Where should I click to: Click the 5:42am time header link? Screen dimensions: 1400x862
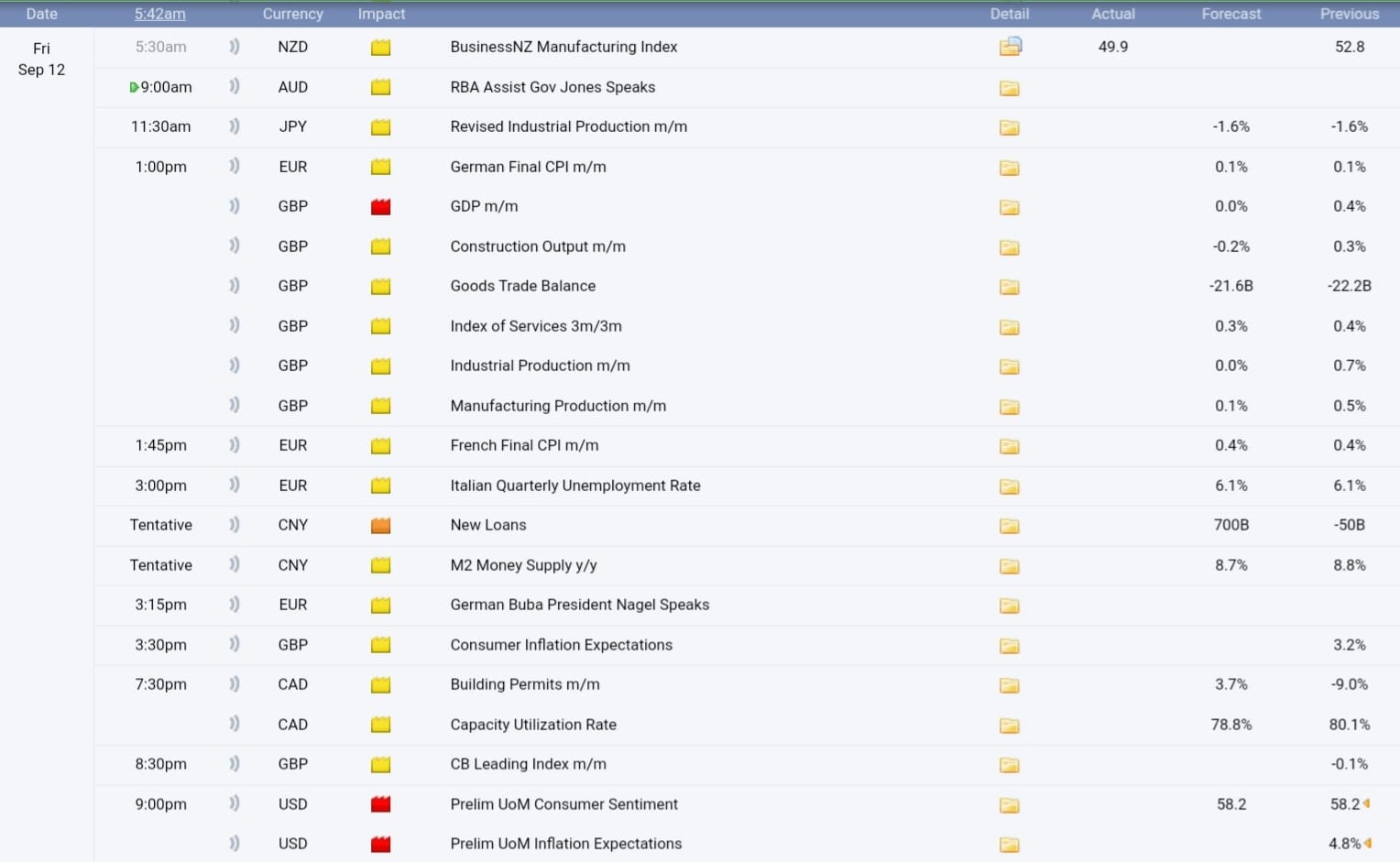[x=160, y=14]
